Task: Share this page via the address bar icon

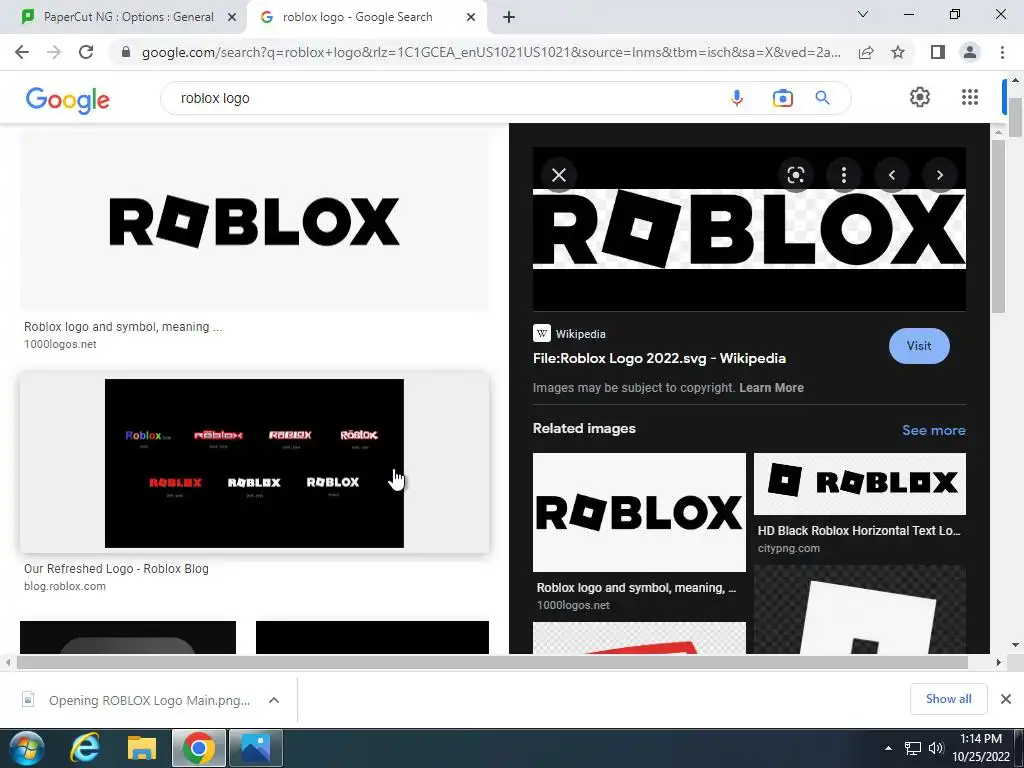Action: click(866, 52)
